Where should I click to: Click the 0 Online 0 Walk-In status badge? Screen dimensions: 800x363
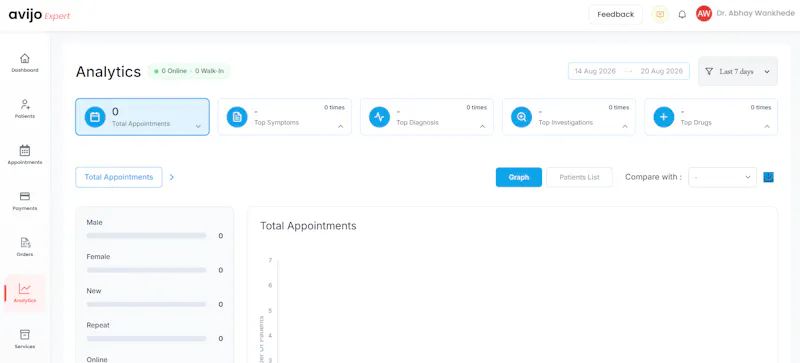pos(189,71)
